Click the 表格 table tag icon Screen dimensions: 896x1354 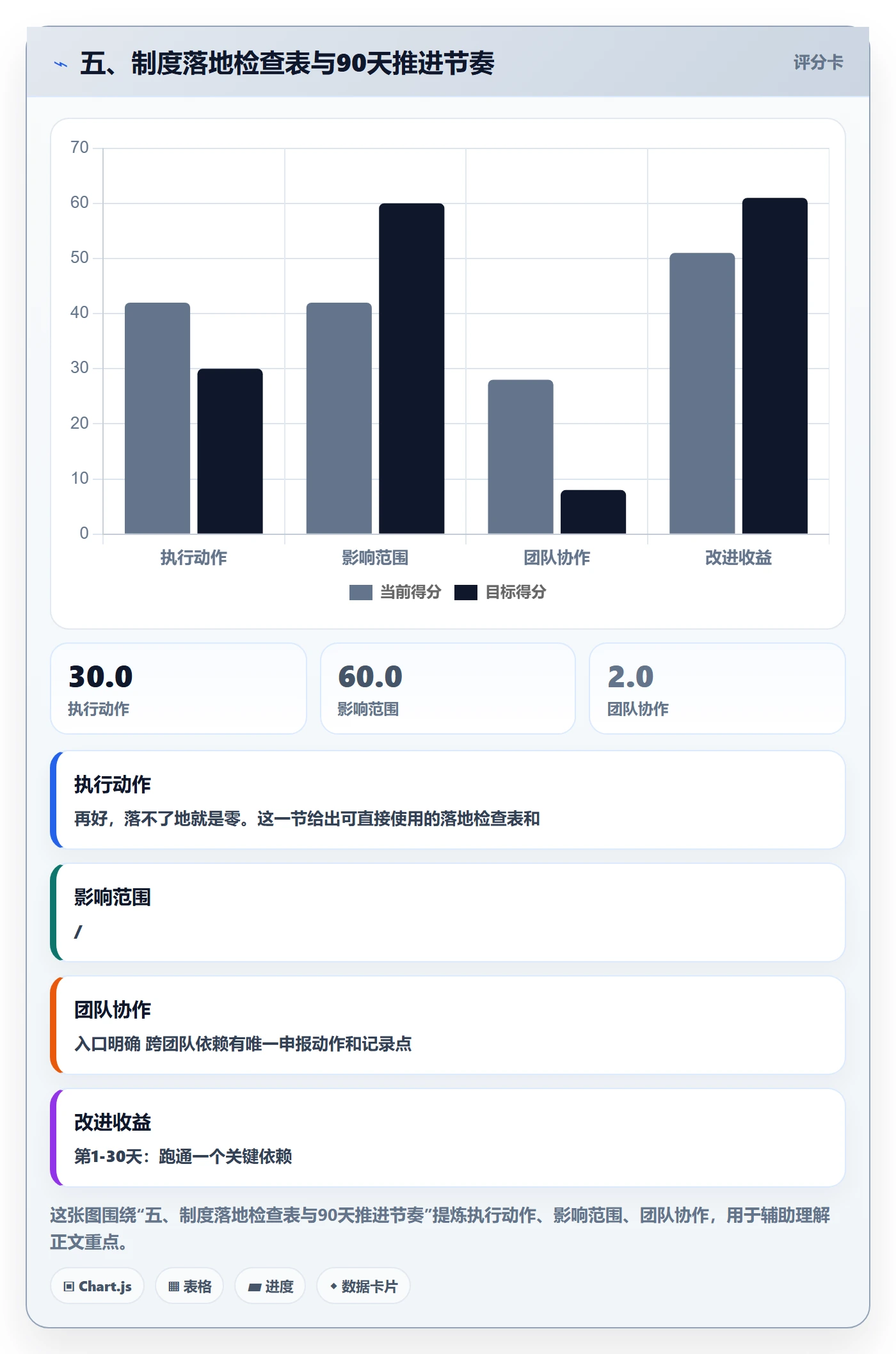173,1286
